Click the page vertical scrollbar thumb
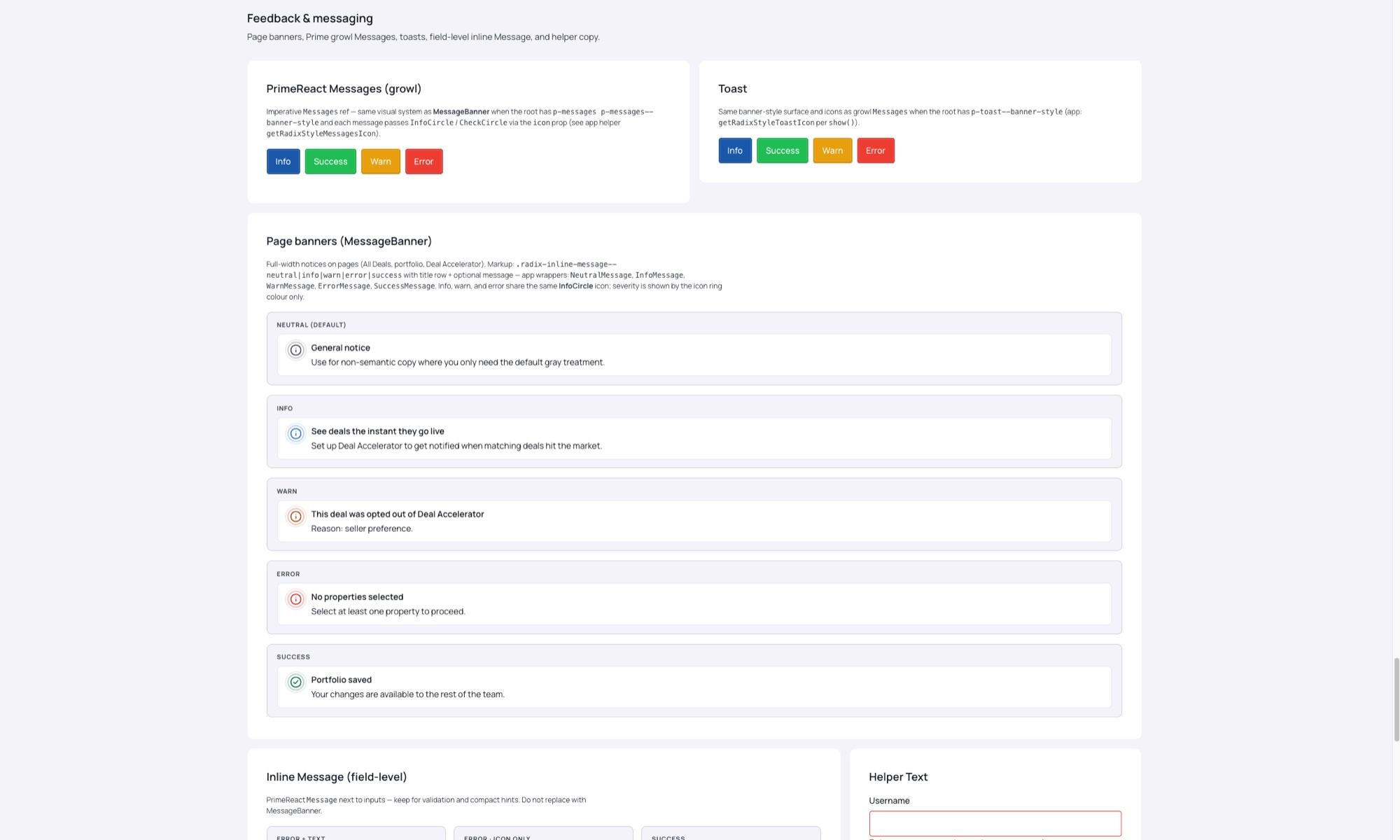This screenshot has width=1400, height=840. (x=1396, y=699)
